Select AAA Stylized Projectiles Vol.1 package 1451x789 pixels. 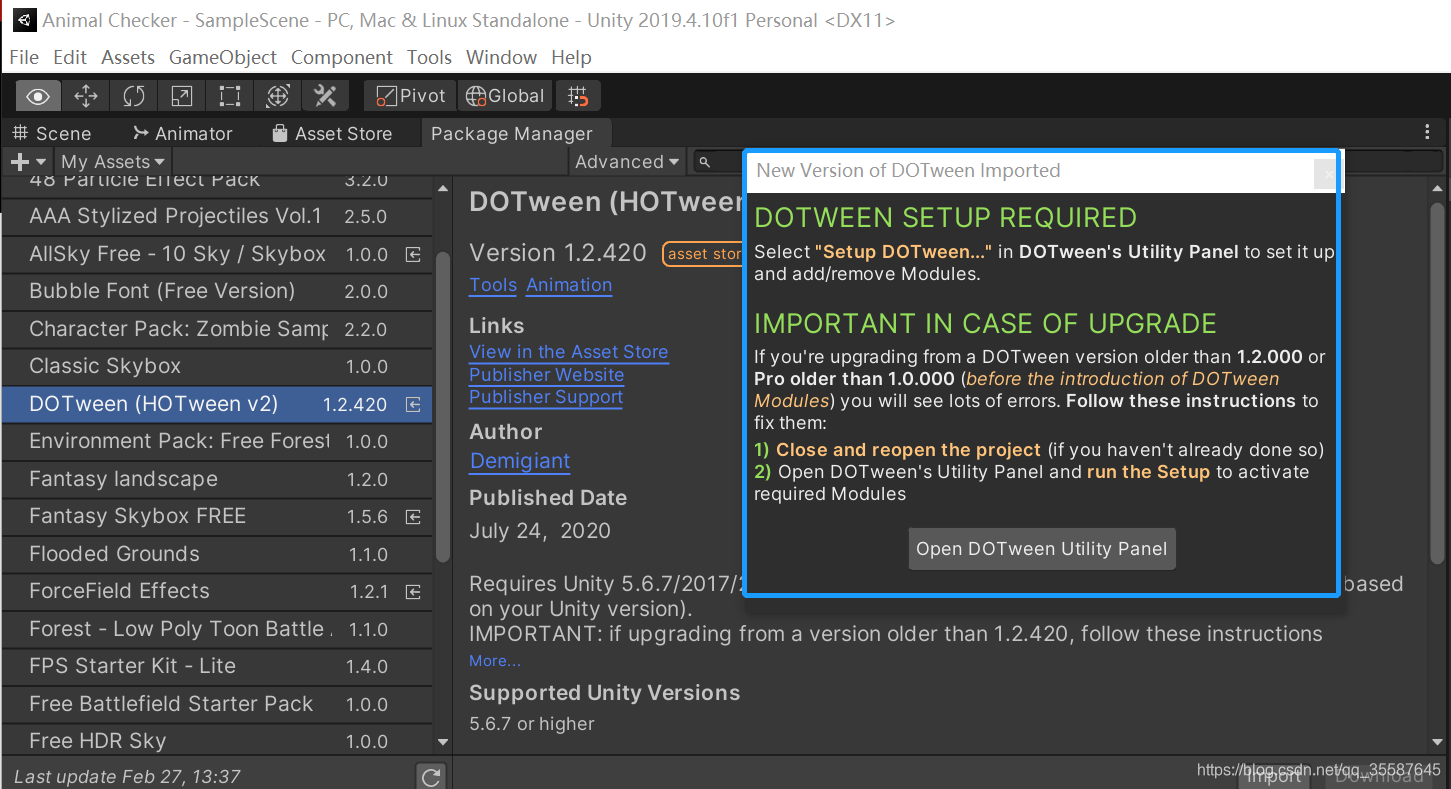pyautogui.click(x=217, y=216)
